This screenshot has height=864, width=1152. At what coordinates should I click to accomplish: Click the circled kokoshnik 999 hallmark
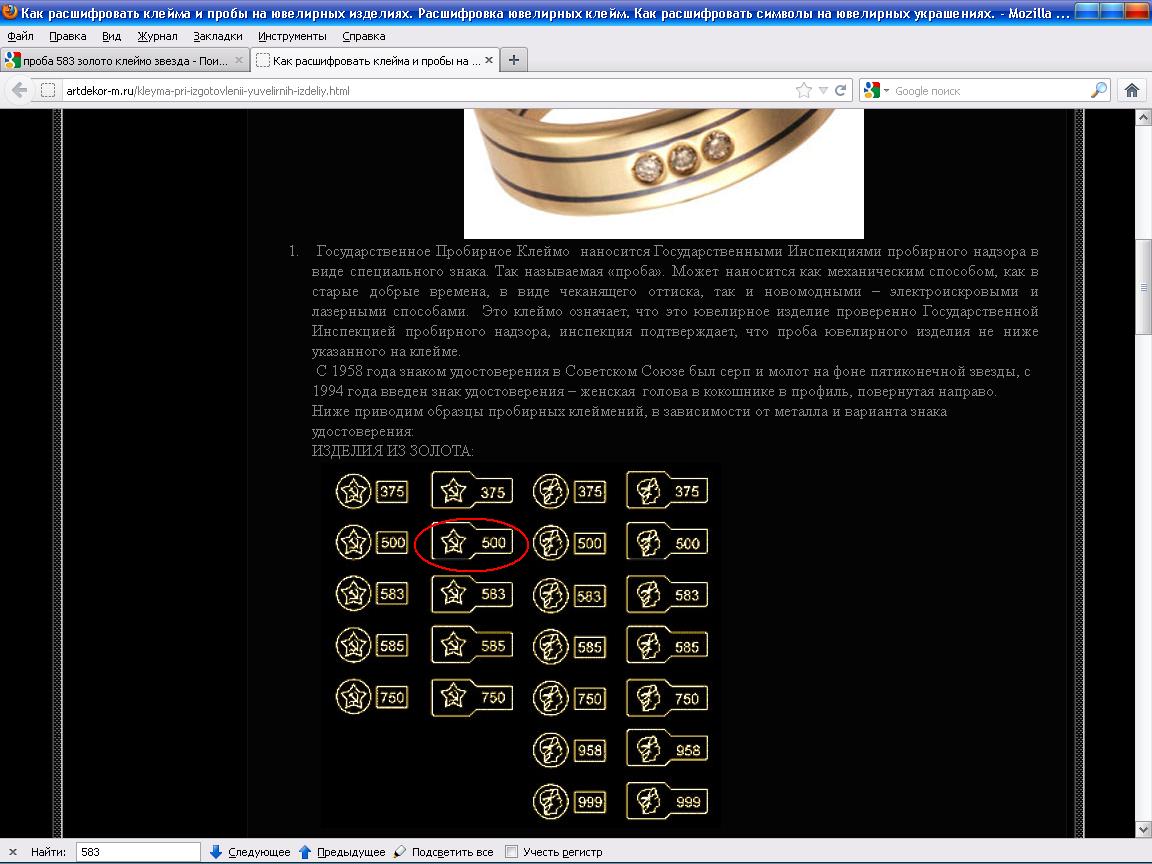point(569,801)
